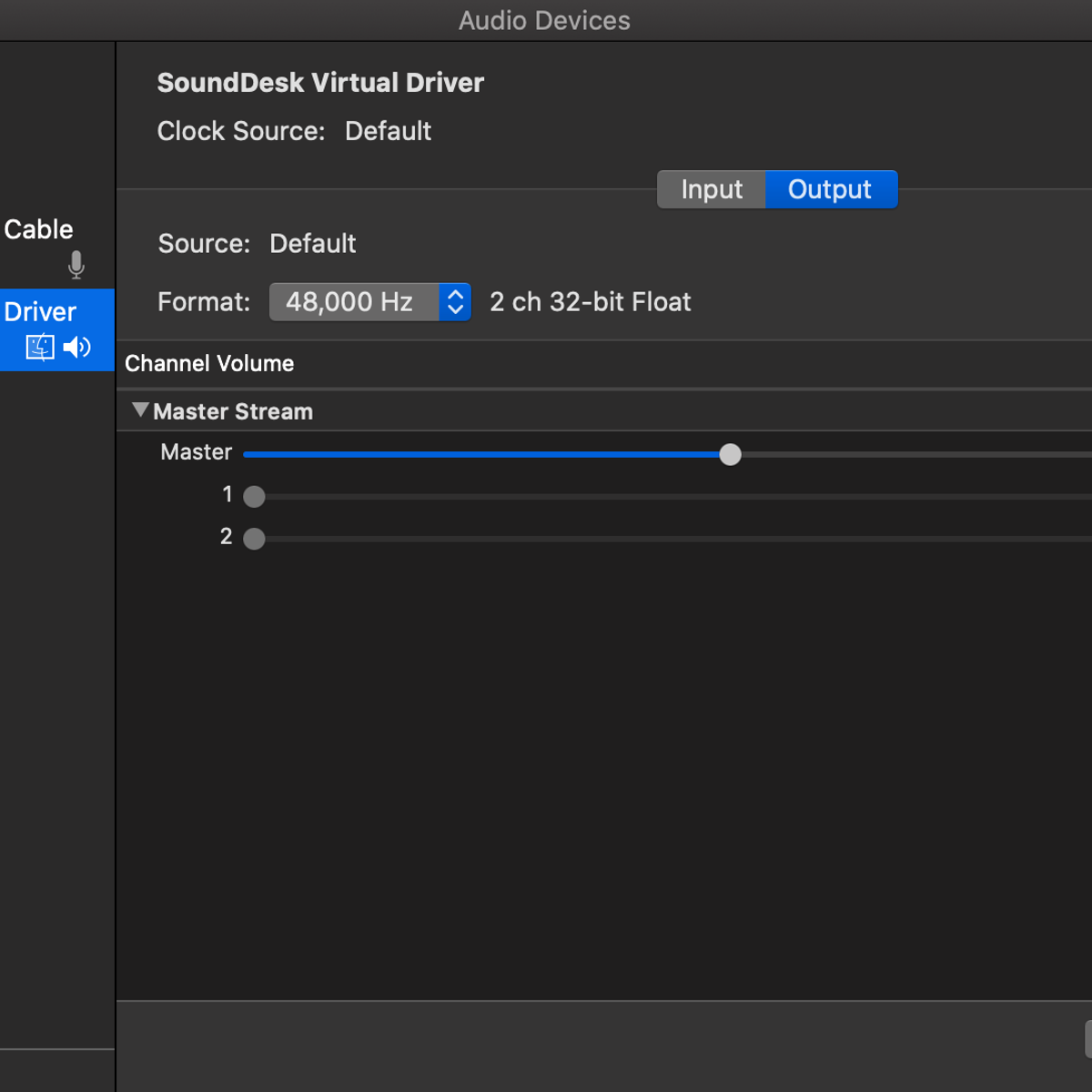The width and height of the screenshot is (1092, 1092).
Task: Click the Source Default value
Action: click(312, 244)
